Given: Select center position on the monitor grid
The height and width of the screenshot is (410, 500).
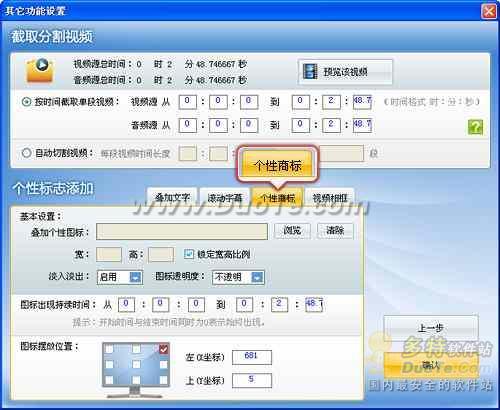Looking at the screenshot, I should [x=136, y=364].
